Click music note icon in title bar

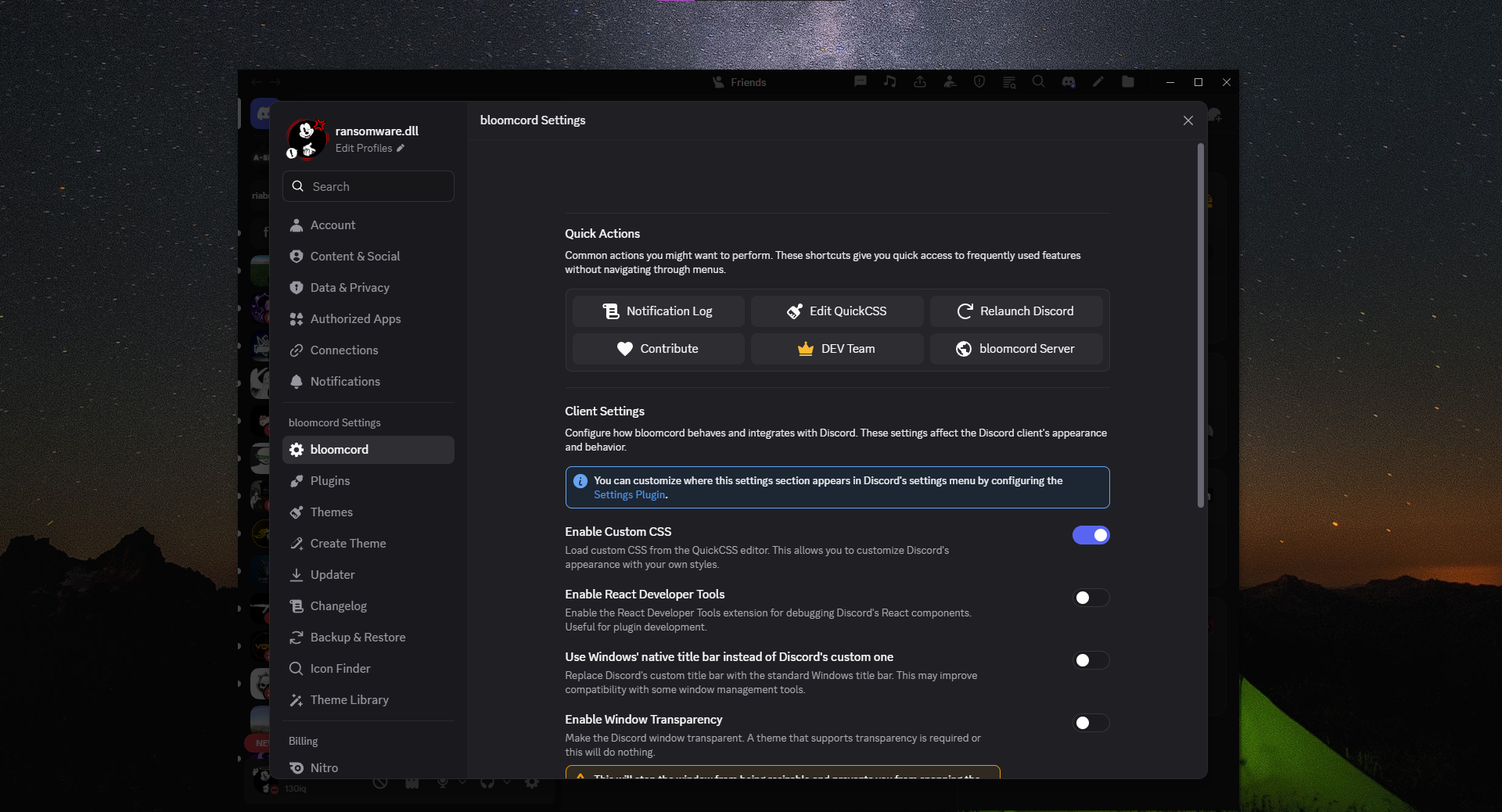(890, 81)
